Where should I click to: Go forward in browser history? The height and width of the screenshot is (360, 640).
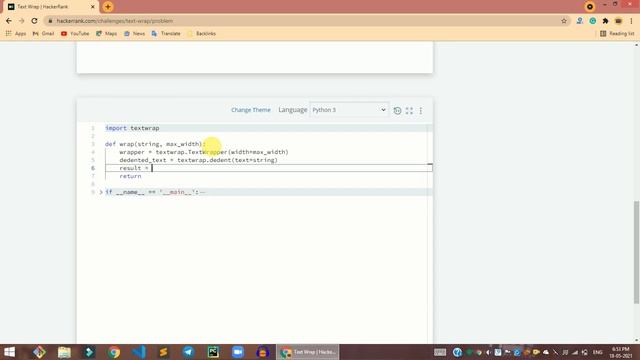(x=22, y=21)
